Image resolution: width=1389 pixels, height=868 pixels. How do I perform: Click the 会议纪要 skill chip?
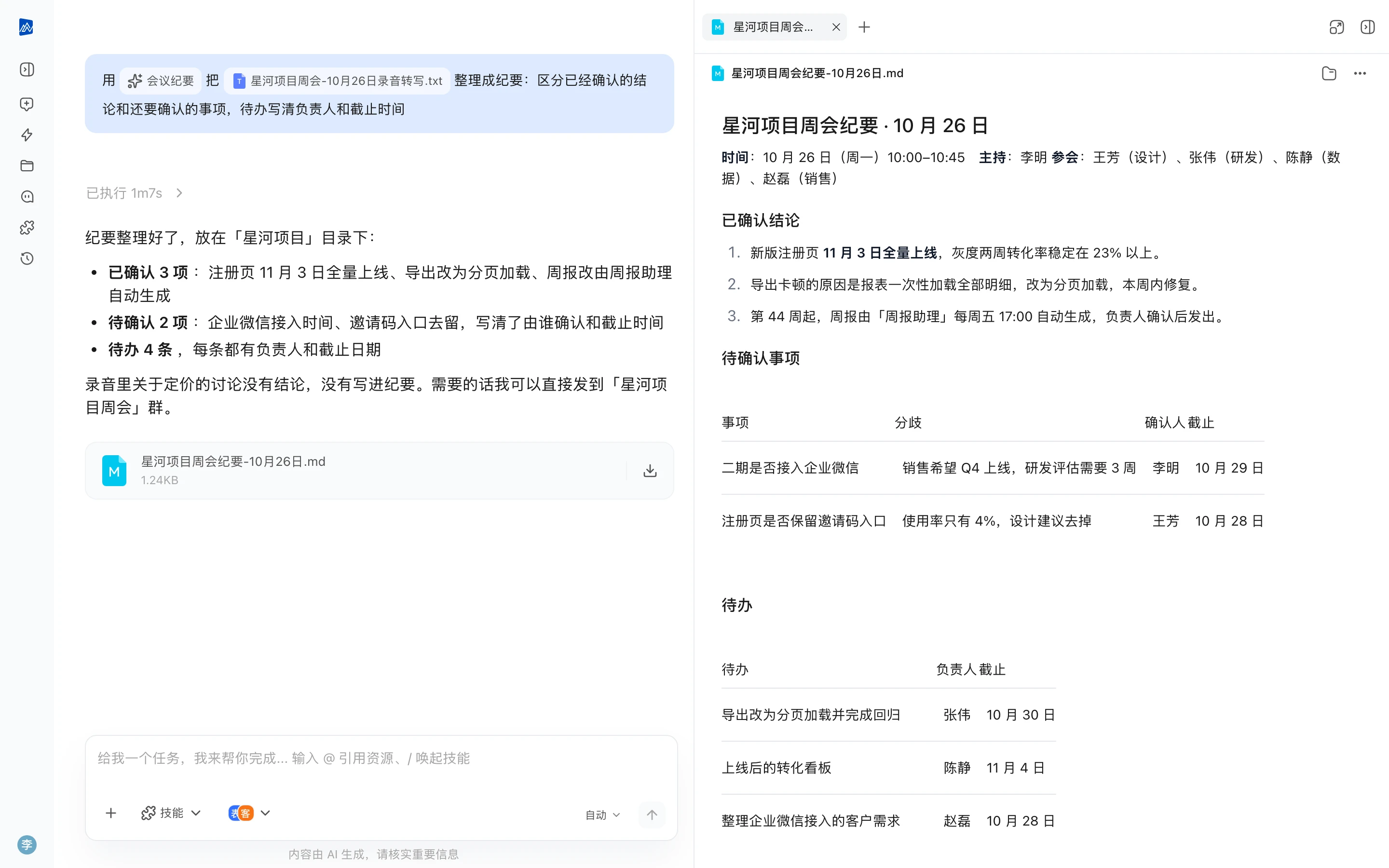pyautogui.click(x=161, y=81)
